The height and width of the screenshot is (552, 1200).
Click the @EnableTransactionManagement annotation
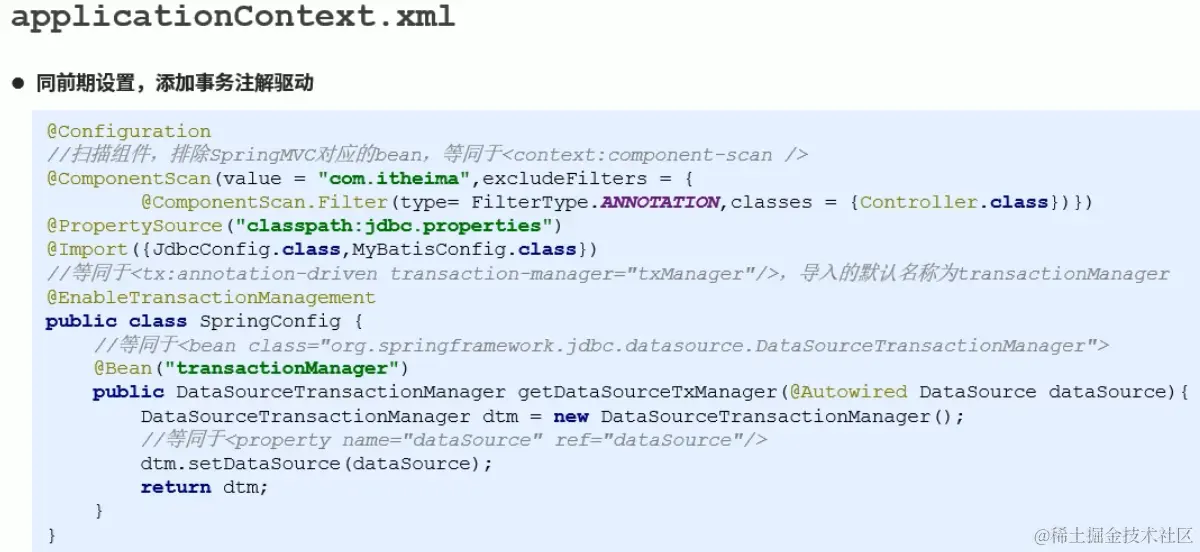(211, 297)
